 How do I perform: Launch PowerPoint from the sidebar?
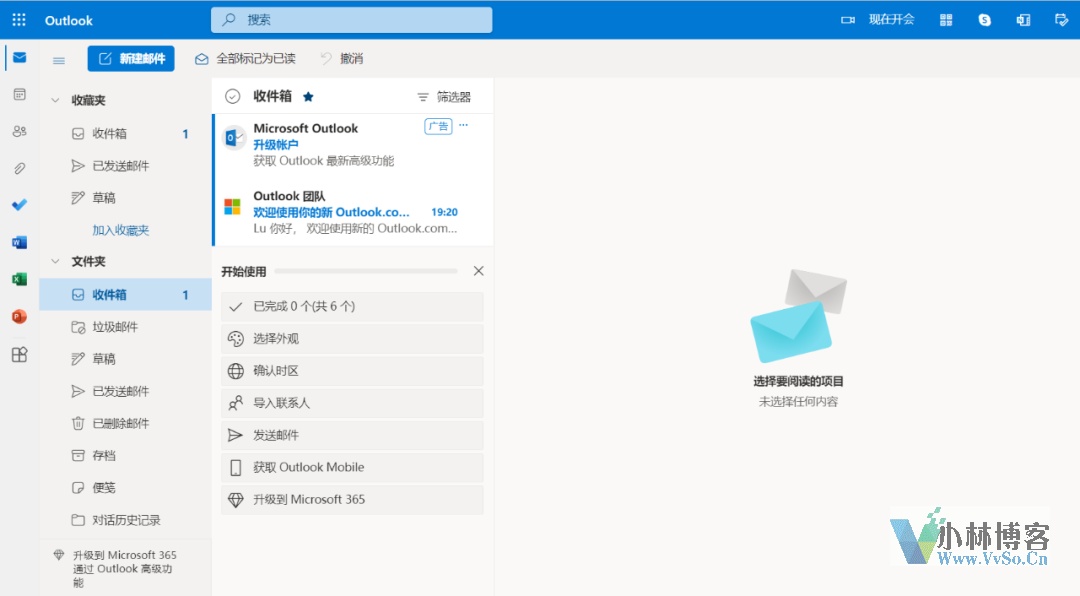[x=19, y=316]
